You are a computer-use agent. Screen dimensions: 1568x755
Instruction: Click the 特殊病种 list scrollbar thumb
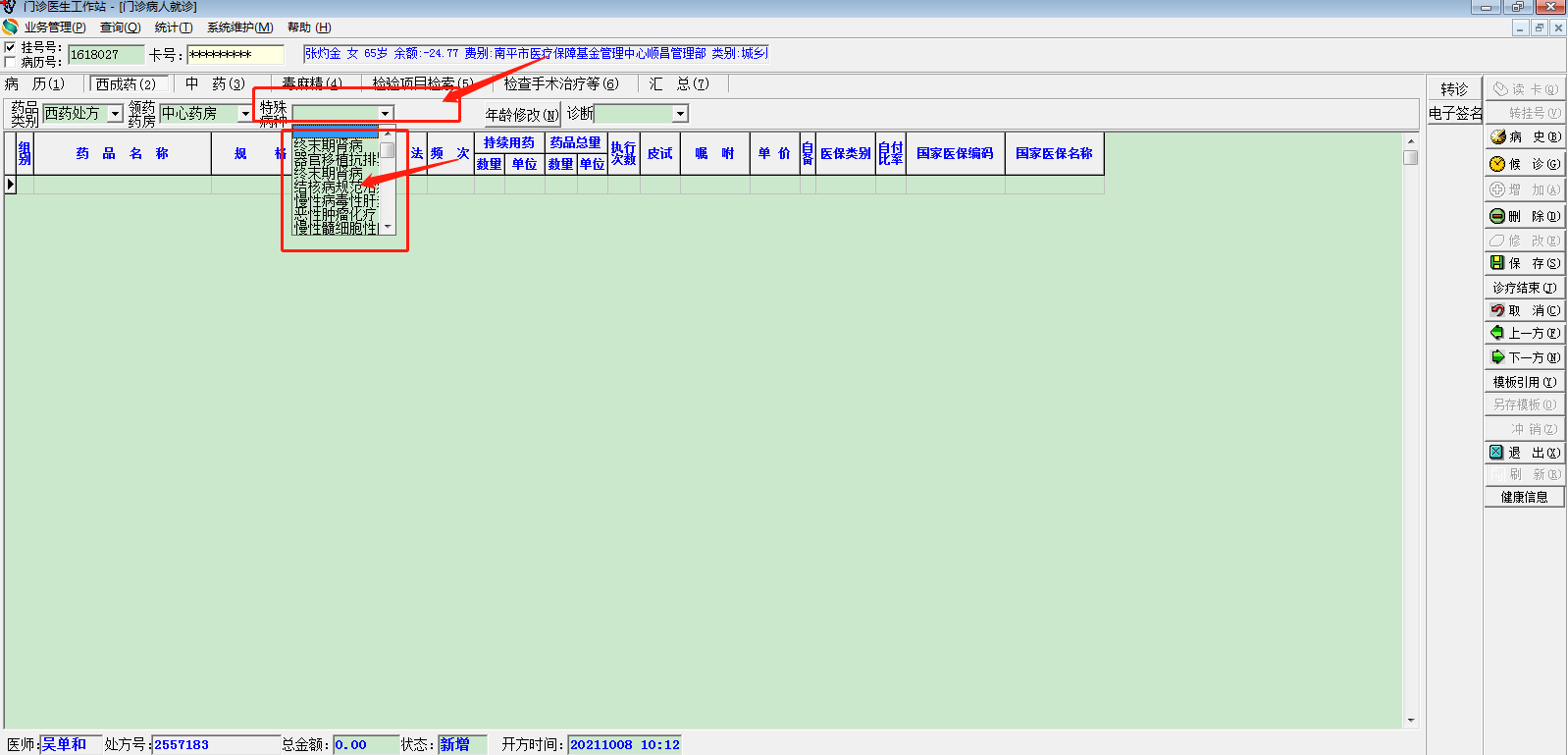tap(388, 150)
